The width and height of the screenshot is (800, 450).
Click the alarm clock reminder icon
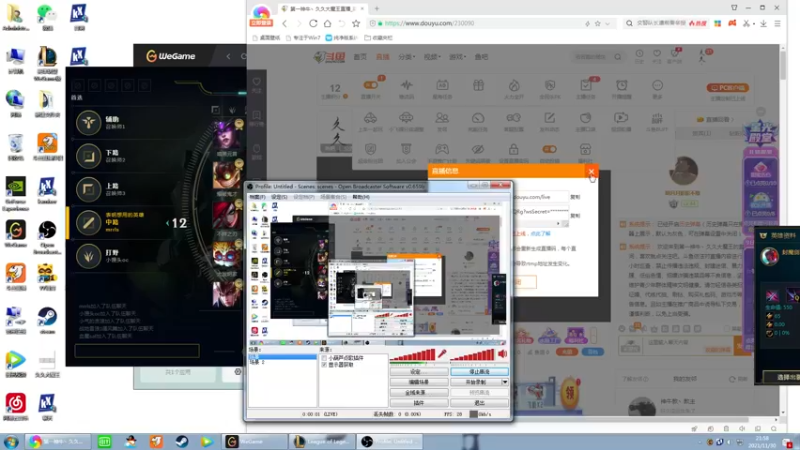pos(621,85)
